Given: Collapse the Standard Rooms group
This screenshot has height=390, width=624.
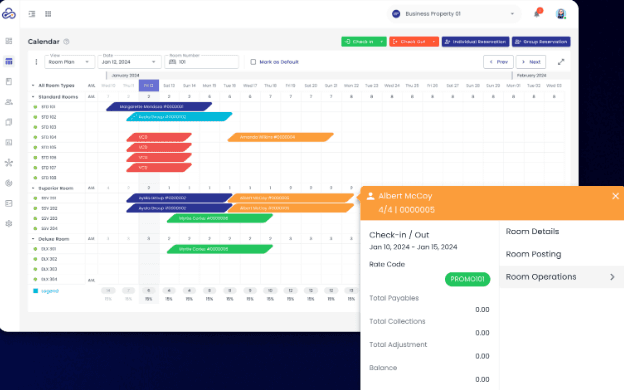Looking at the screenshot, I should [33, 97].
